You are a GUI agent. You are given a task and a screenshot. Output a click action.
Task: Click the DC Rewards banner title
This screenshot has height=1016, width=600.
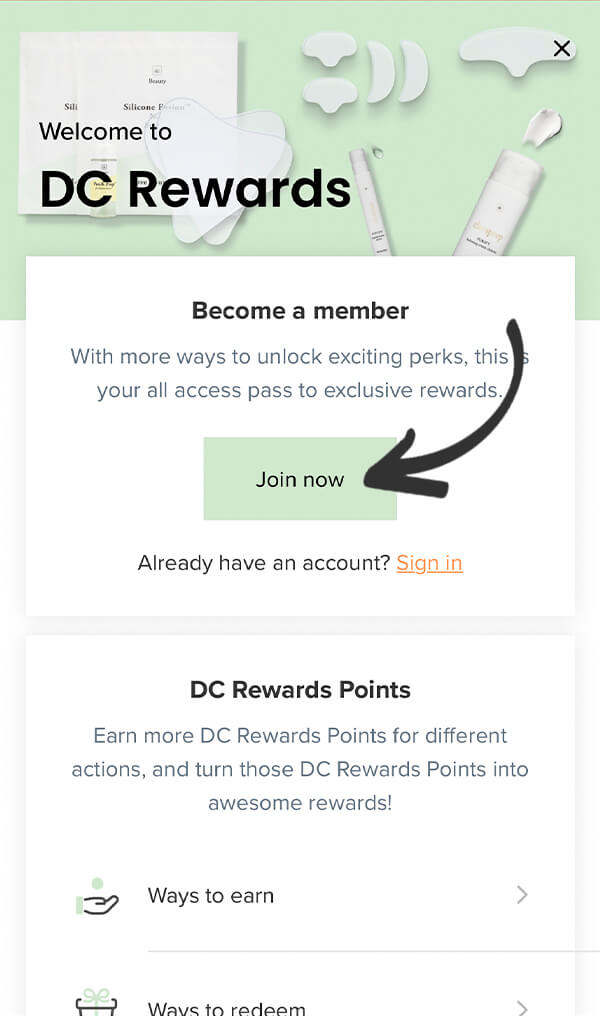(x=195, y=189)
